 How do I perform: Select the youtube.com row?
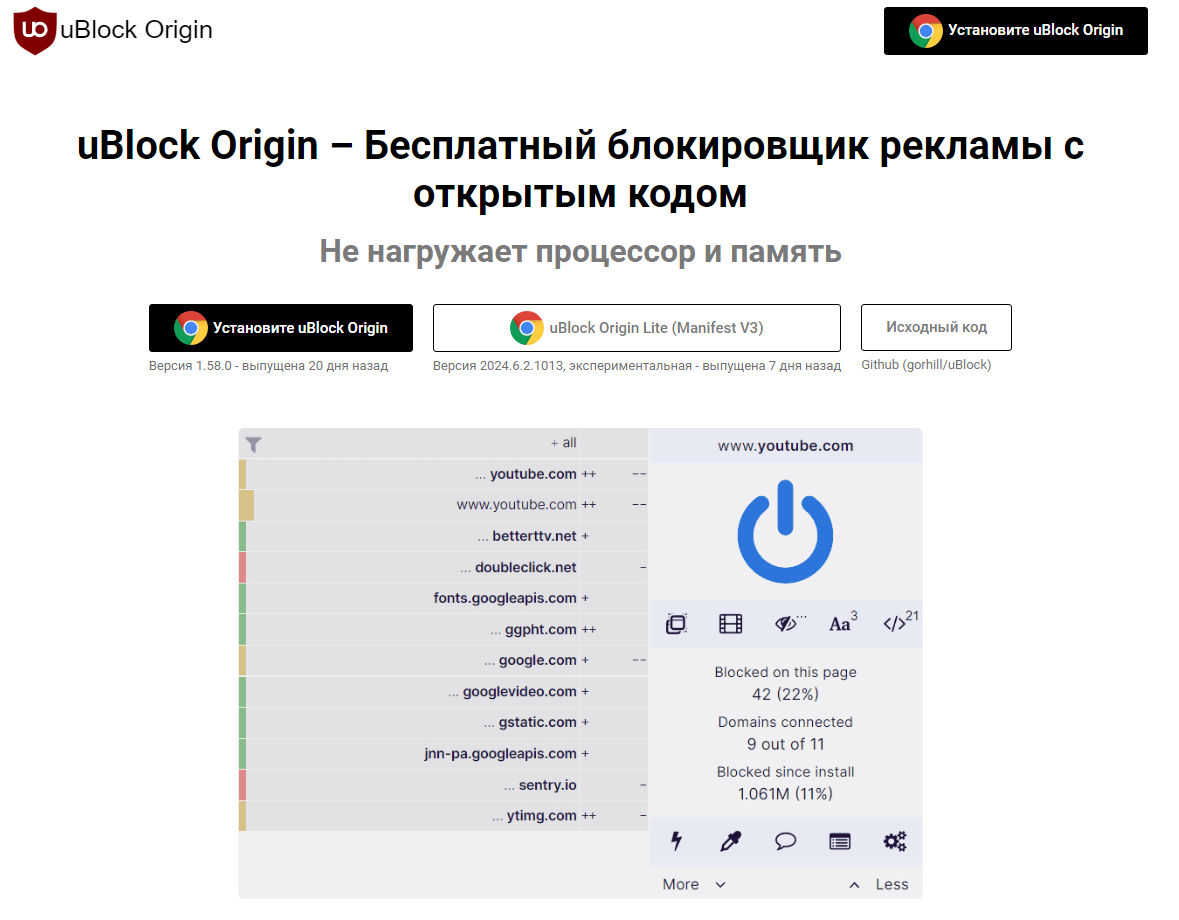pos(444,474)
